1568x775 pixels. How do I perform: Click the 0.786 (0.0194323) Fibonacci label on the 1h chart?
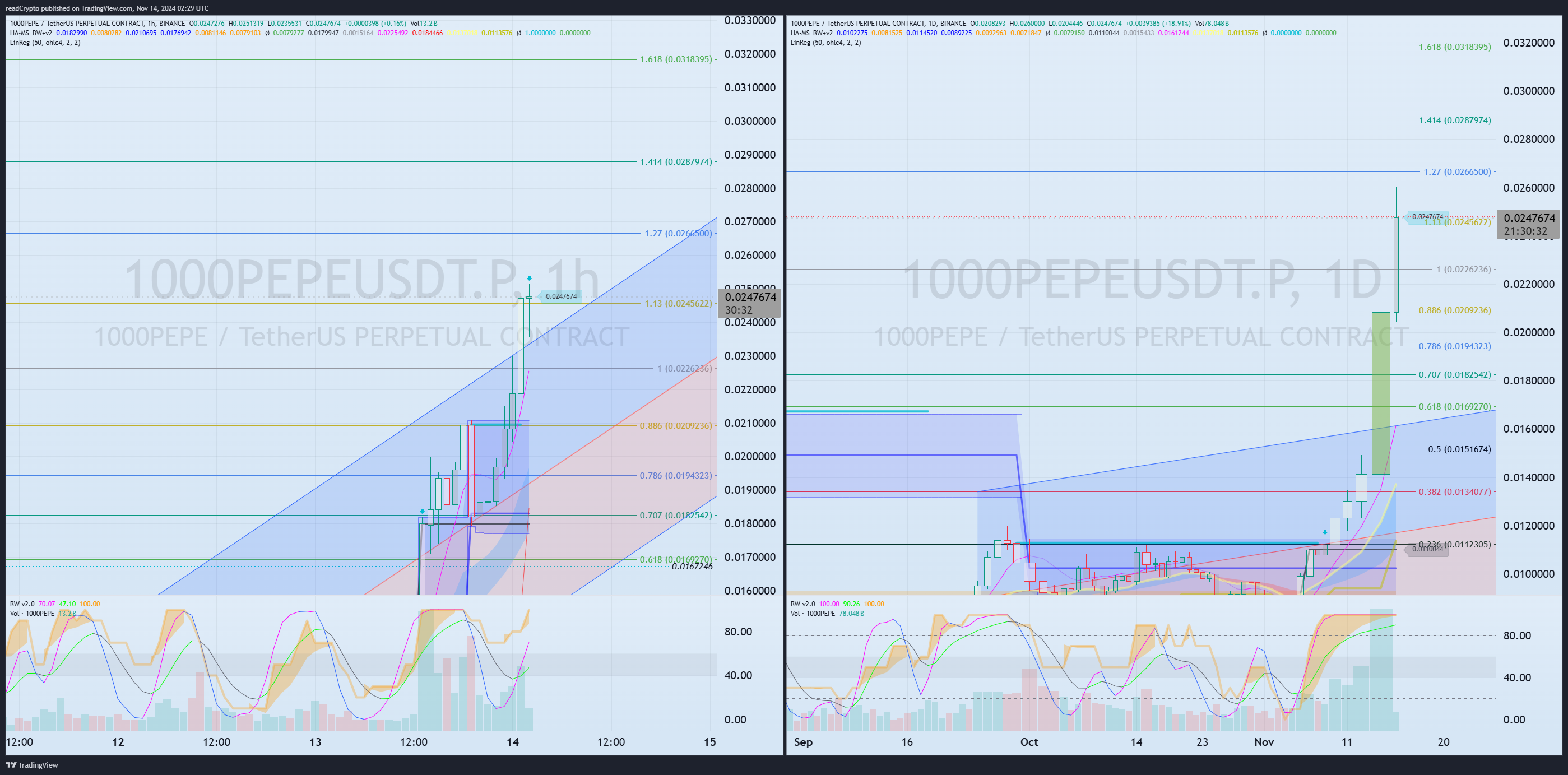(676, 475)
